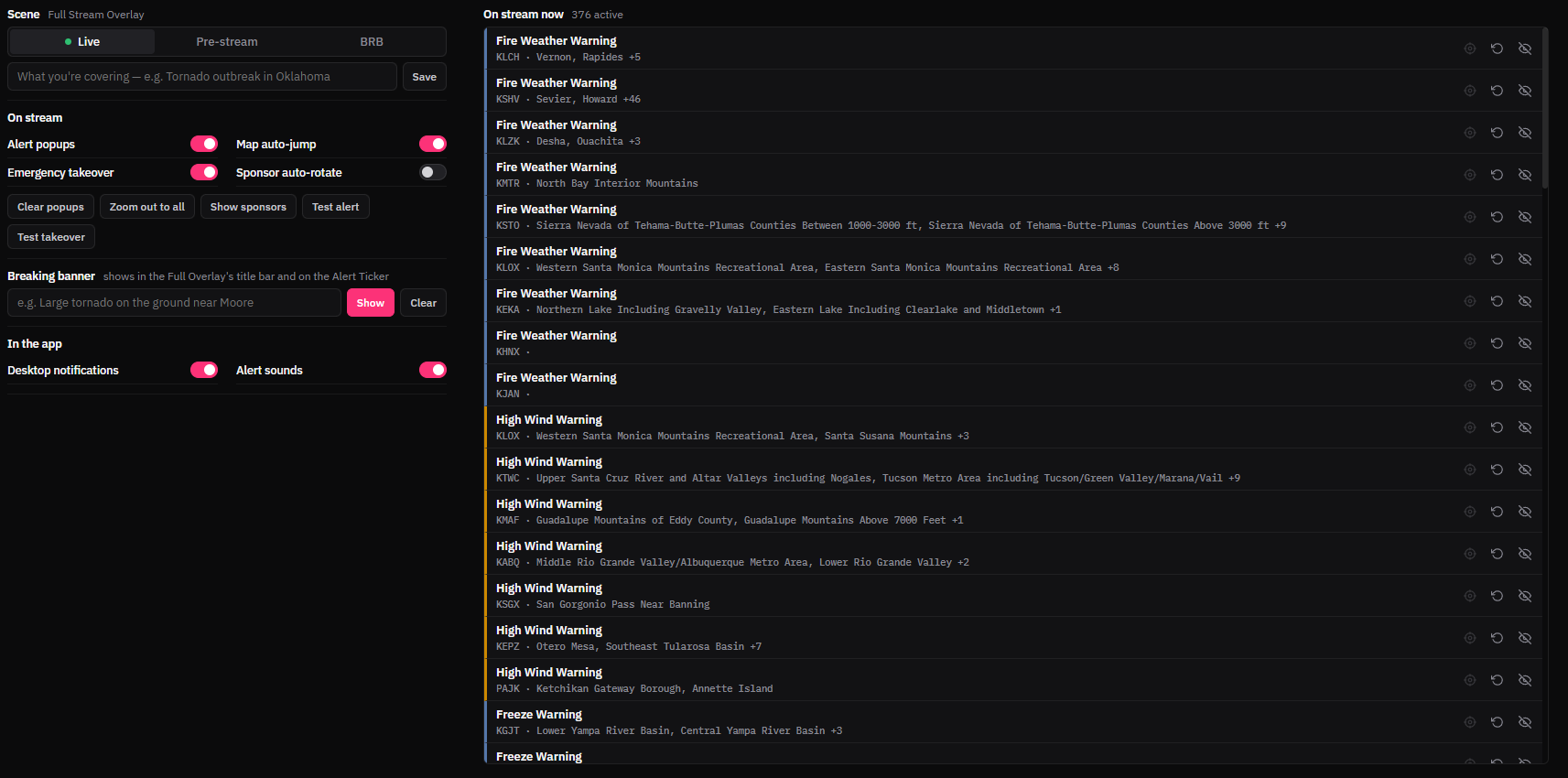Screen dimensions: 1568x778
Task: Locate the KEPZ Otero Mesa High Wind Warning
Action: 1470,638
